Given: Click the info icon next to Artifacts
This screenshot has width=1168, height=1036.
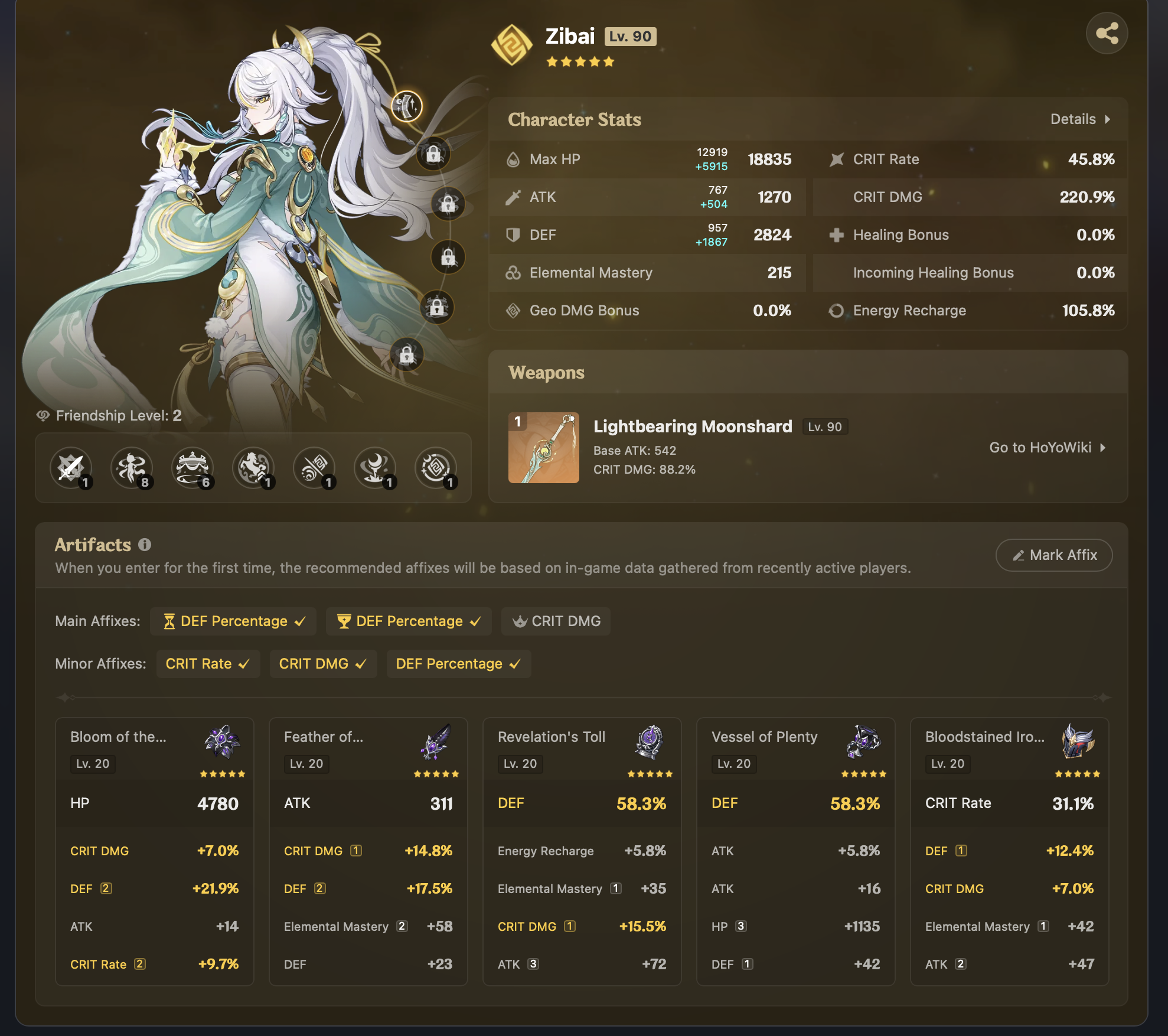Looking at the screenshot, I should 145,545.
